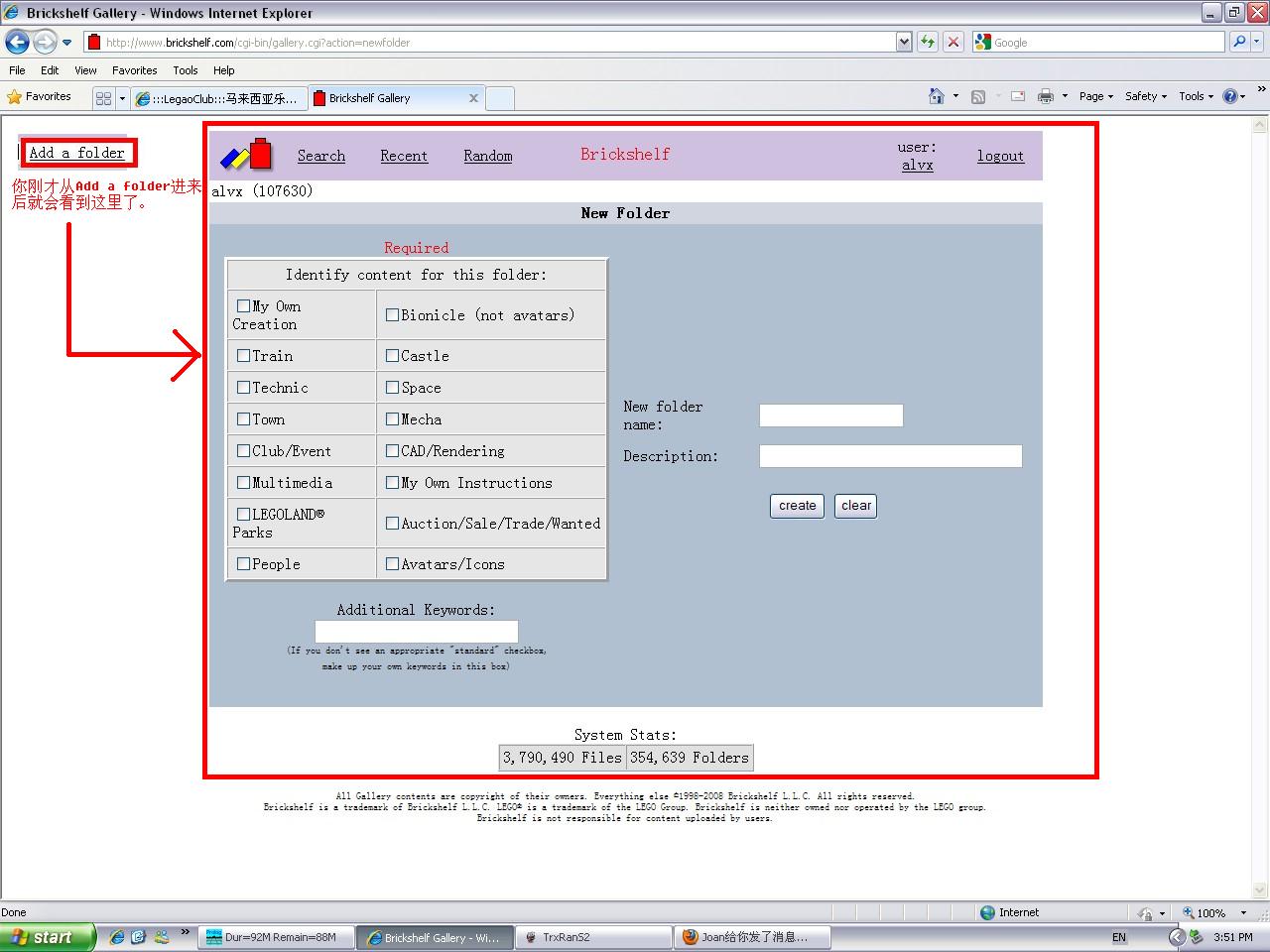This screenshot has width=1270, height=952.
Task: Click the New folder name field
Action: tap(831, 416)
